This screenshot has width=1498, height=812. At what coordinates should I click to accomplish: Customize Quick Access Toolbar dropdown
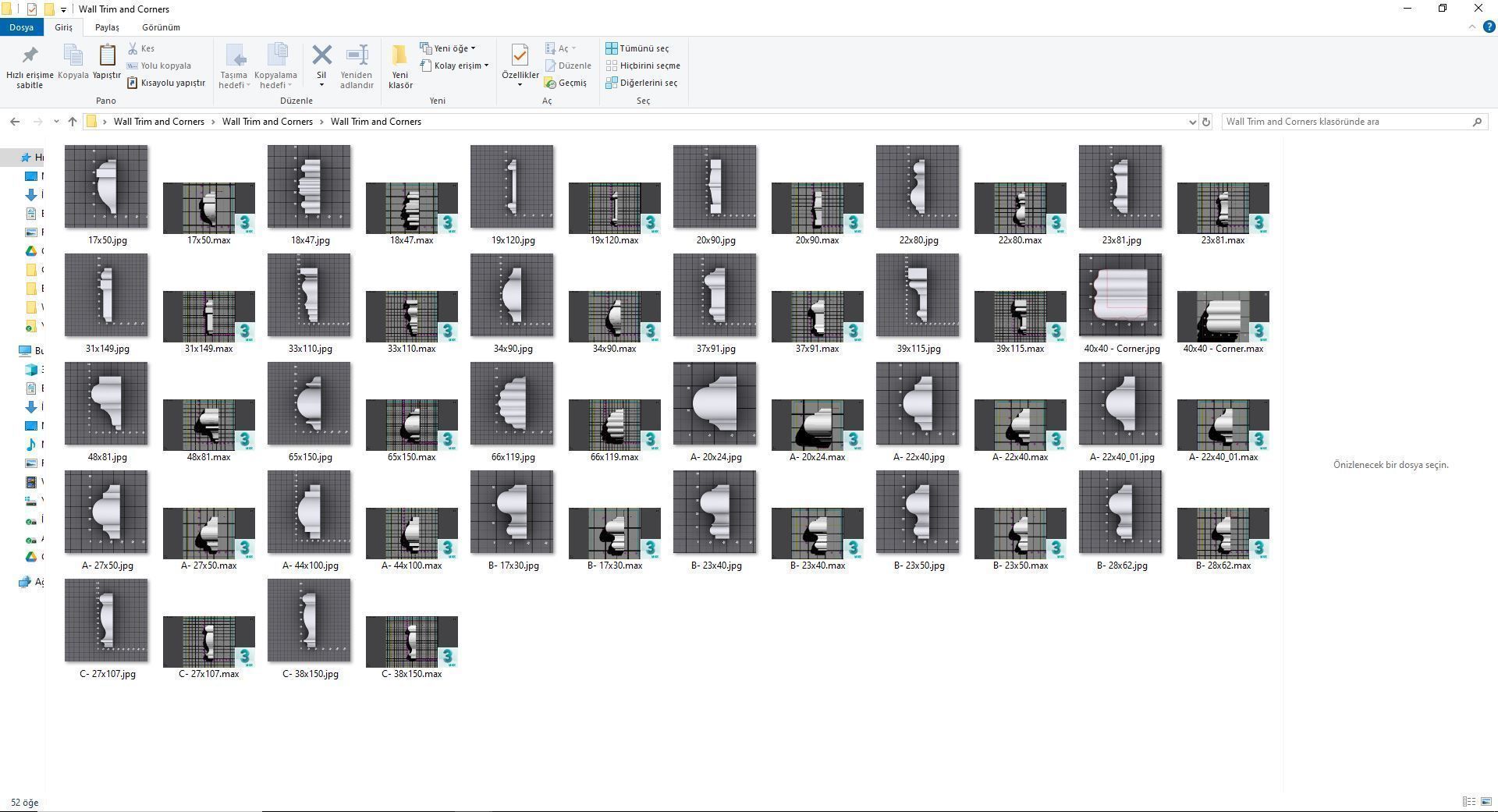pos(64,9)
